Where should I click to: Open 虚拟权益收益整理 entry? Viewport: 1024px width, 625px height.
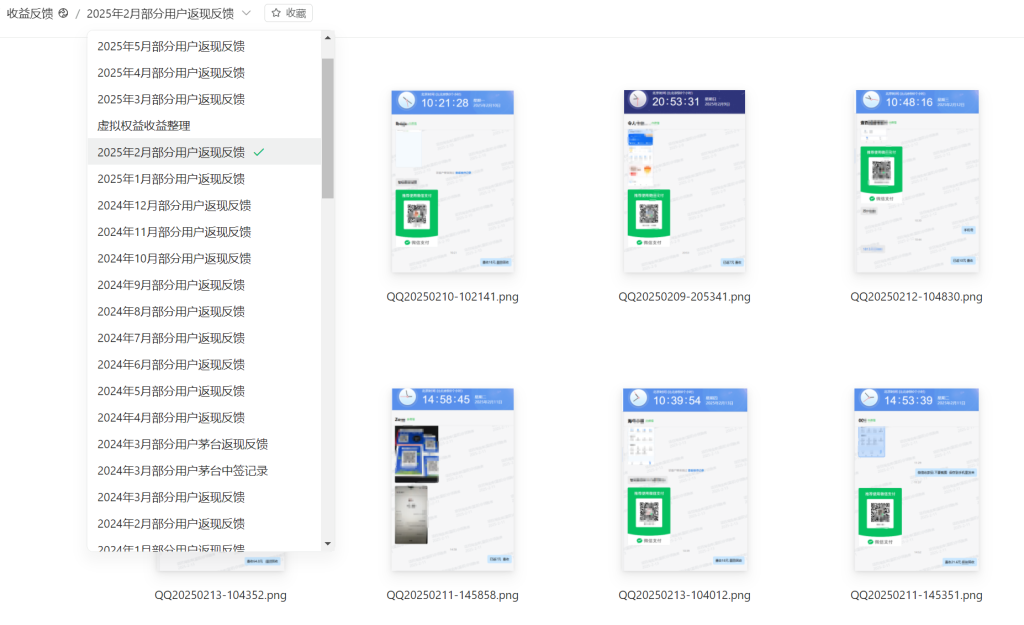pos(204,126)
